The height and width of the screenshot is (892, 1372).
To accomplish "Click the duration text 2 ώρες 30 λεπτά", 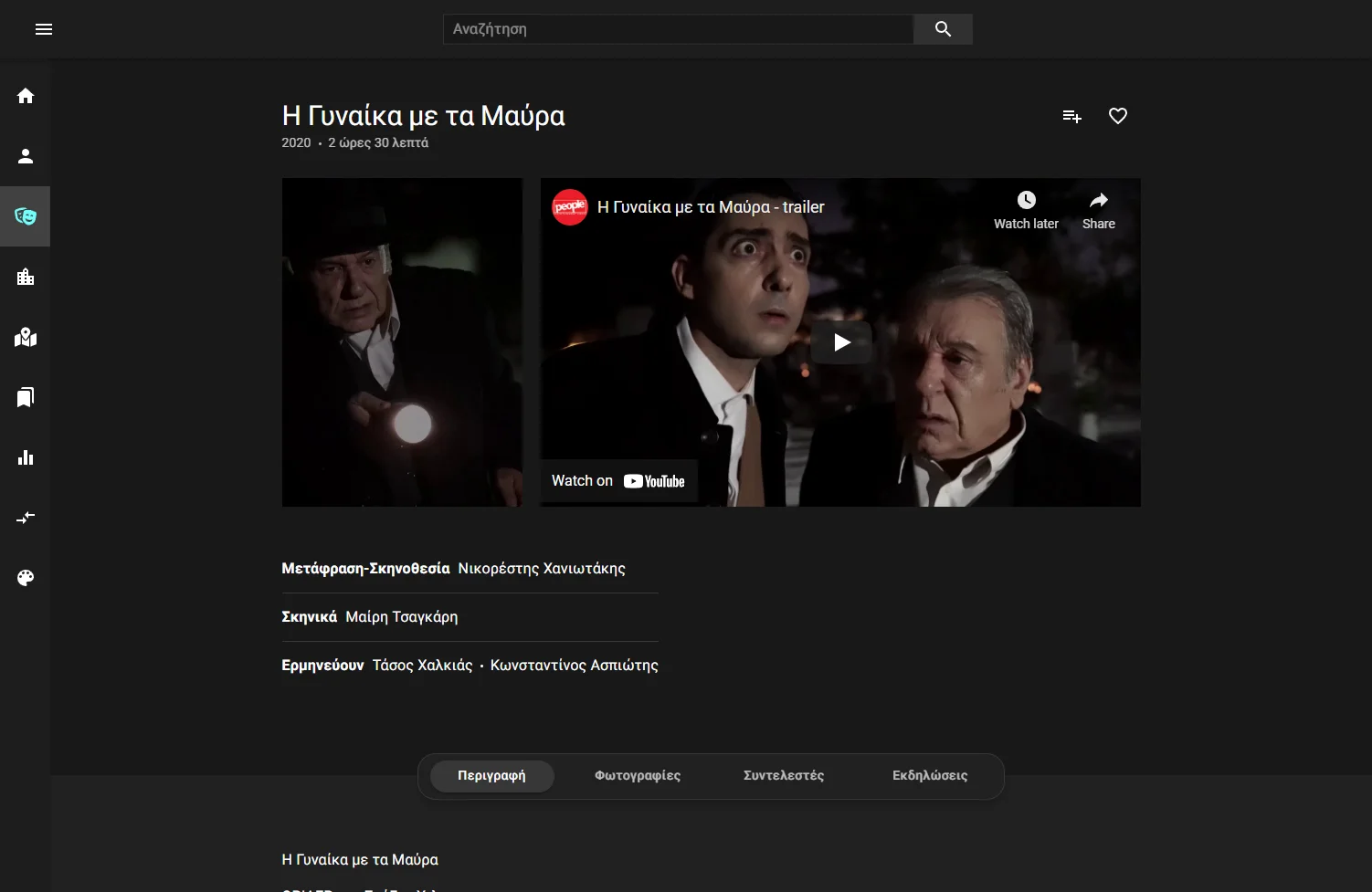I will [x=378, y=143].
